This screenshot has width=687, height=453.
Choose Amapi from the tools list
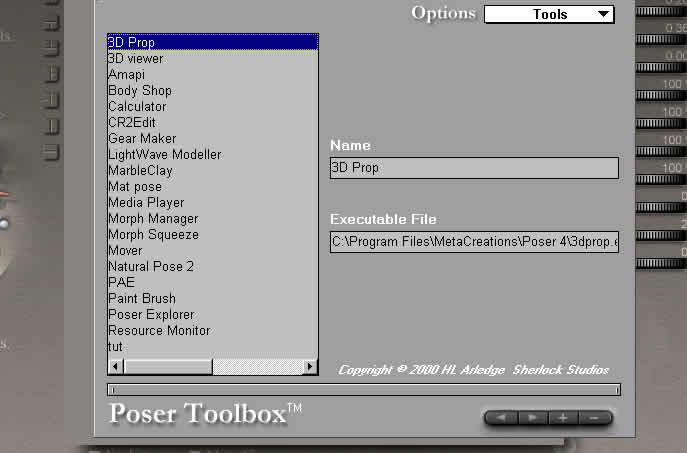coord(212,74)
